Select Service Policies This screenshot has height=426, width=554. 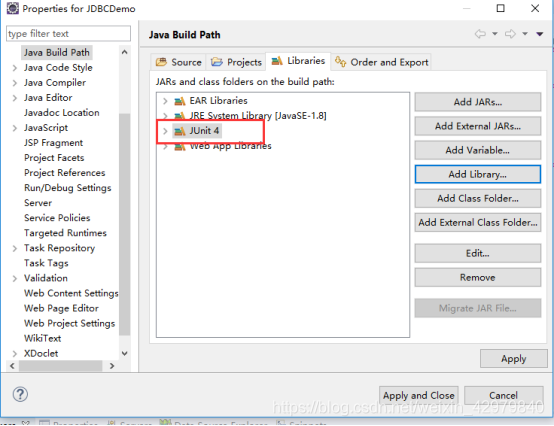[x=57, y=218]
